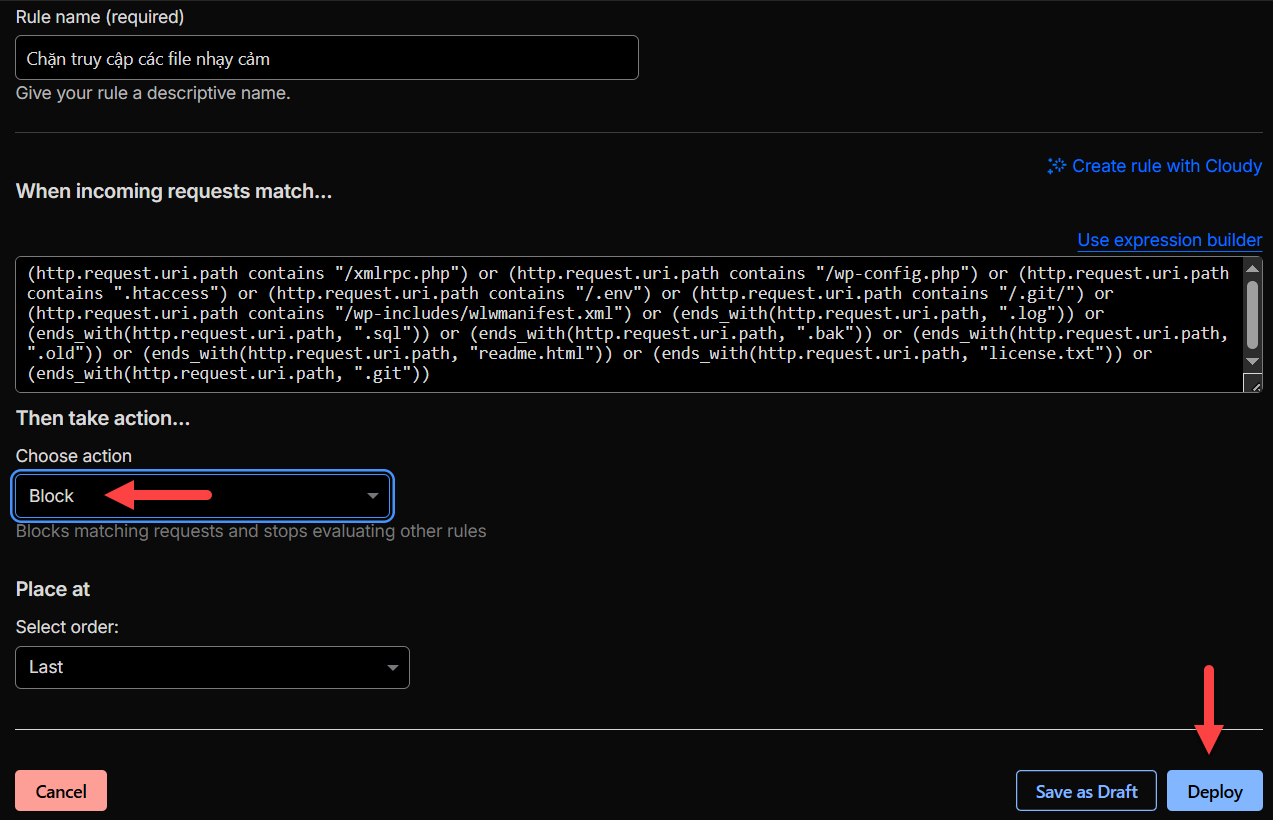1273x820 pixels.
Task: Click the expression editor resize handle
Action: pos(1252,384)
